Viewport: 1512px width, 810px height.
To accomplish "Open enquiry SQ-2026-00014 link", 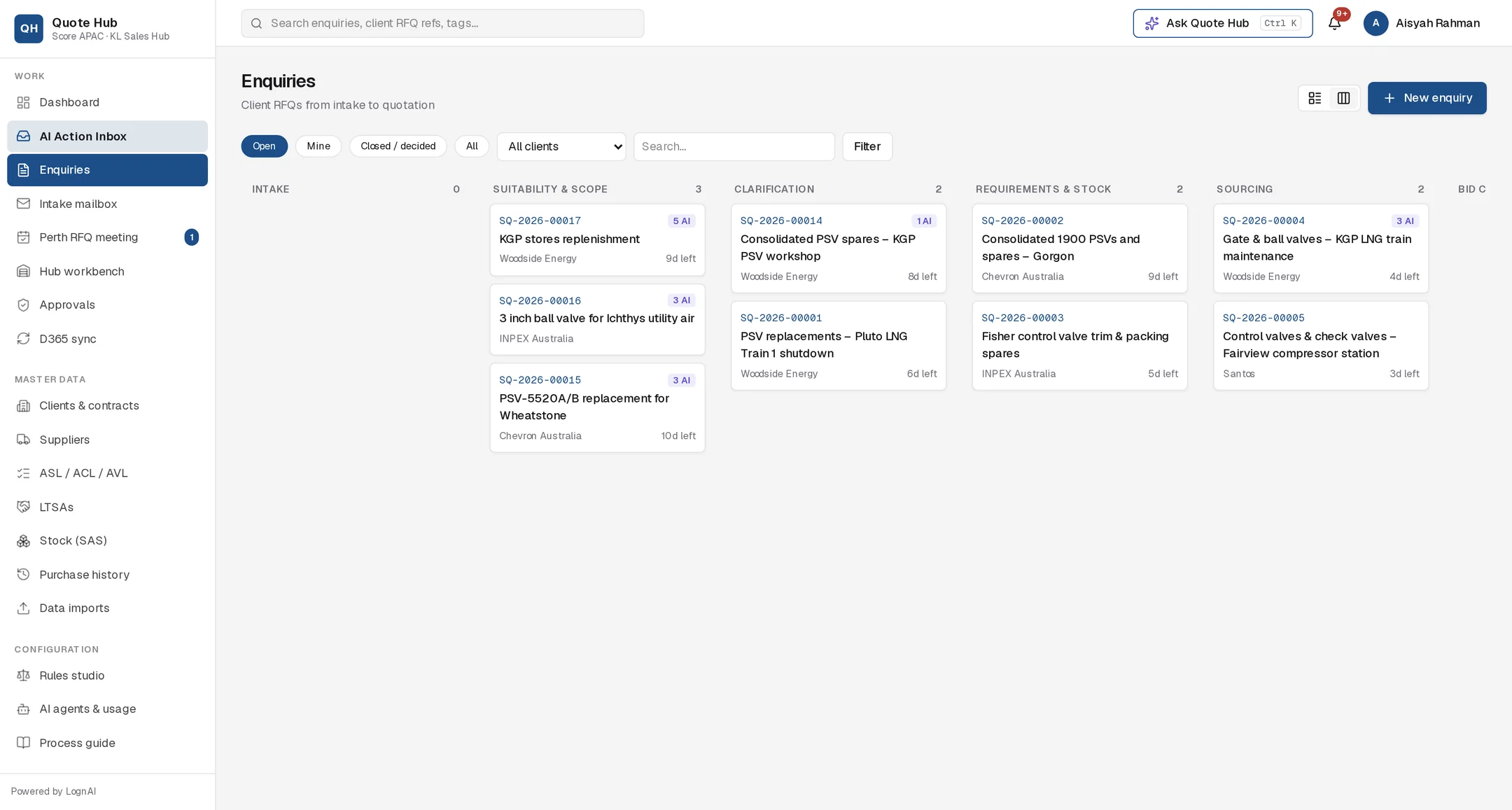I will 781,221.
